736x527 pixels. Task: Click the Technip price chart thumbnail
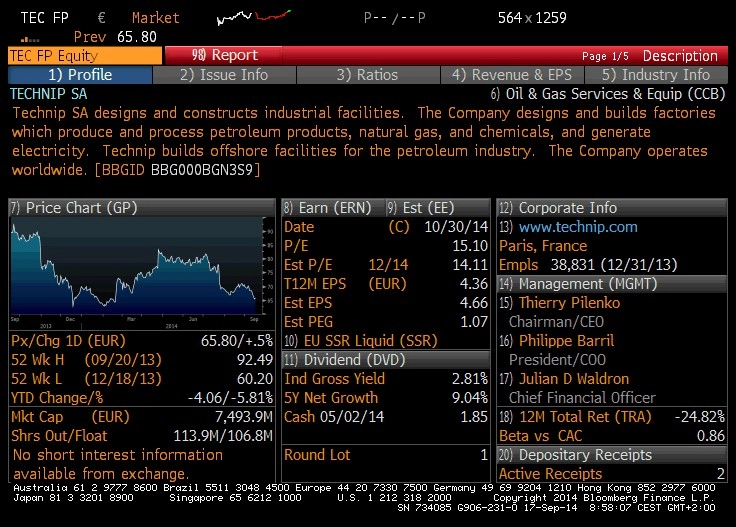(x=142, y=273)
